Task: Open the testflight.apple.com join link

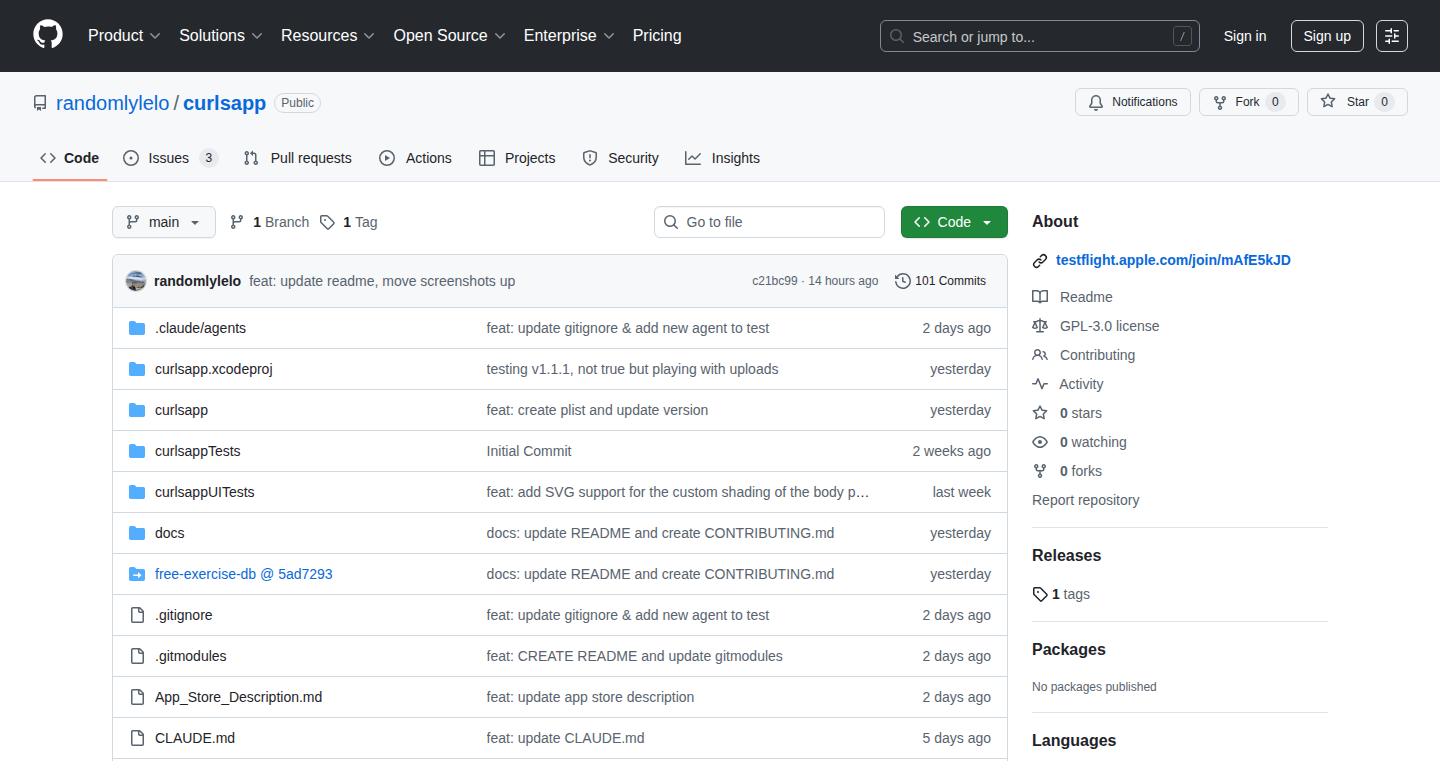Action: 1173,260
